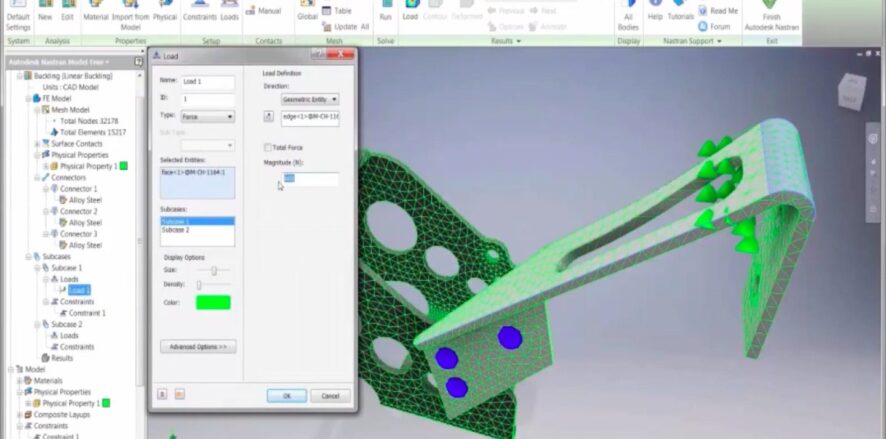Image resolution: width=886 pixels, height=439 pixels.
Task: Click the ViewCube in the viewport
Action: [852, 92]
